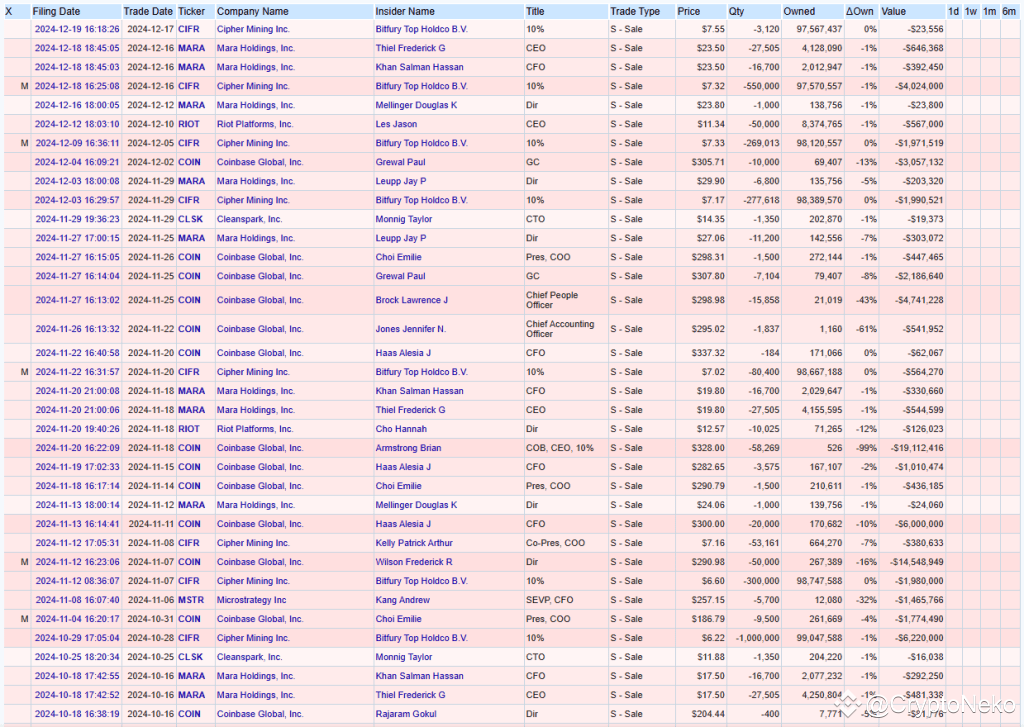Click the 1m performance column header

[x=990, y=11]
